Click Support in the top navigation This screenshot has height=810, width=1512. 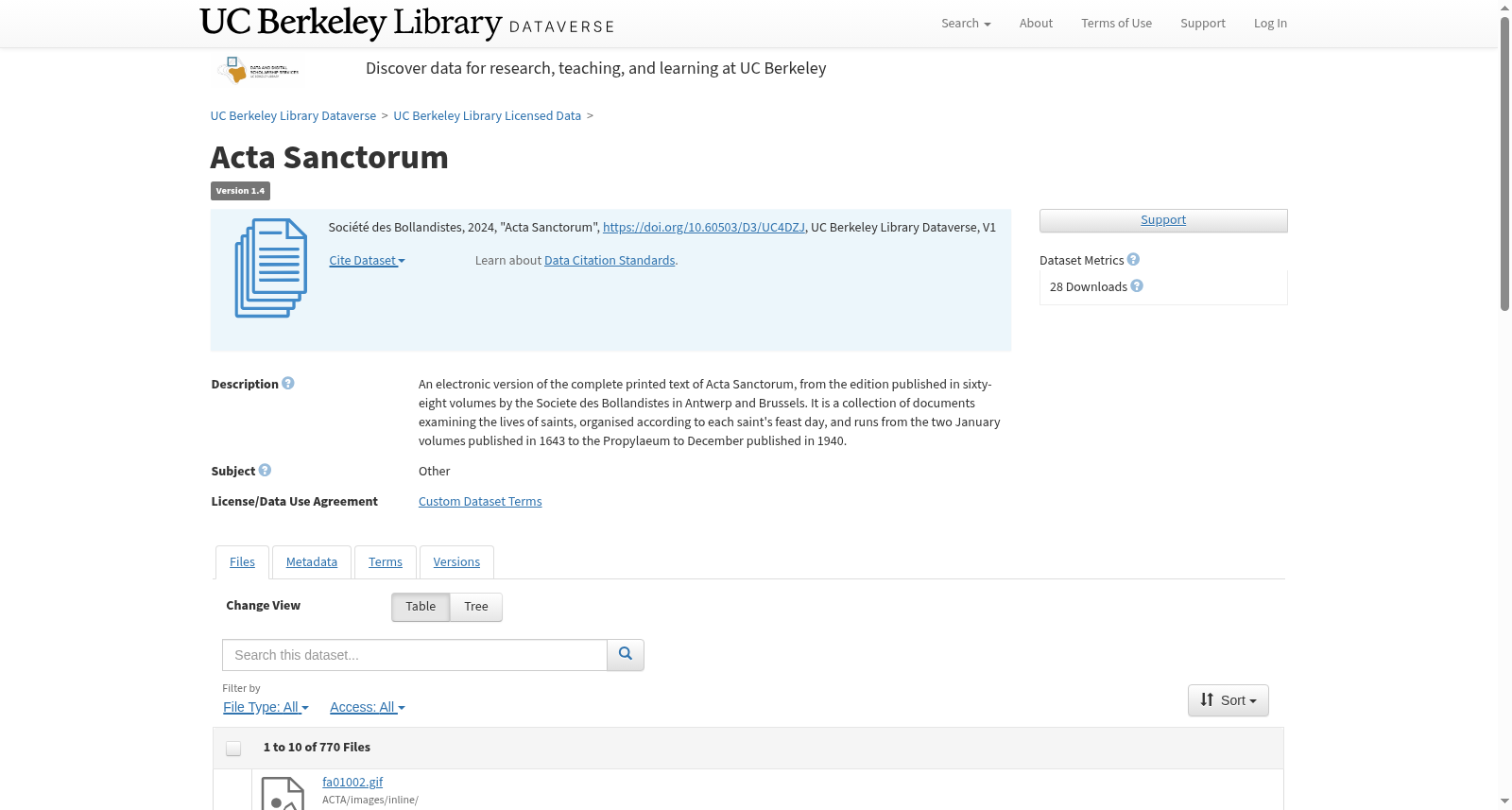[x=1203, y=24]
